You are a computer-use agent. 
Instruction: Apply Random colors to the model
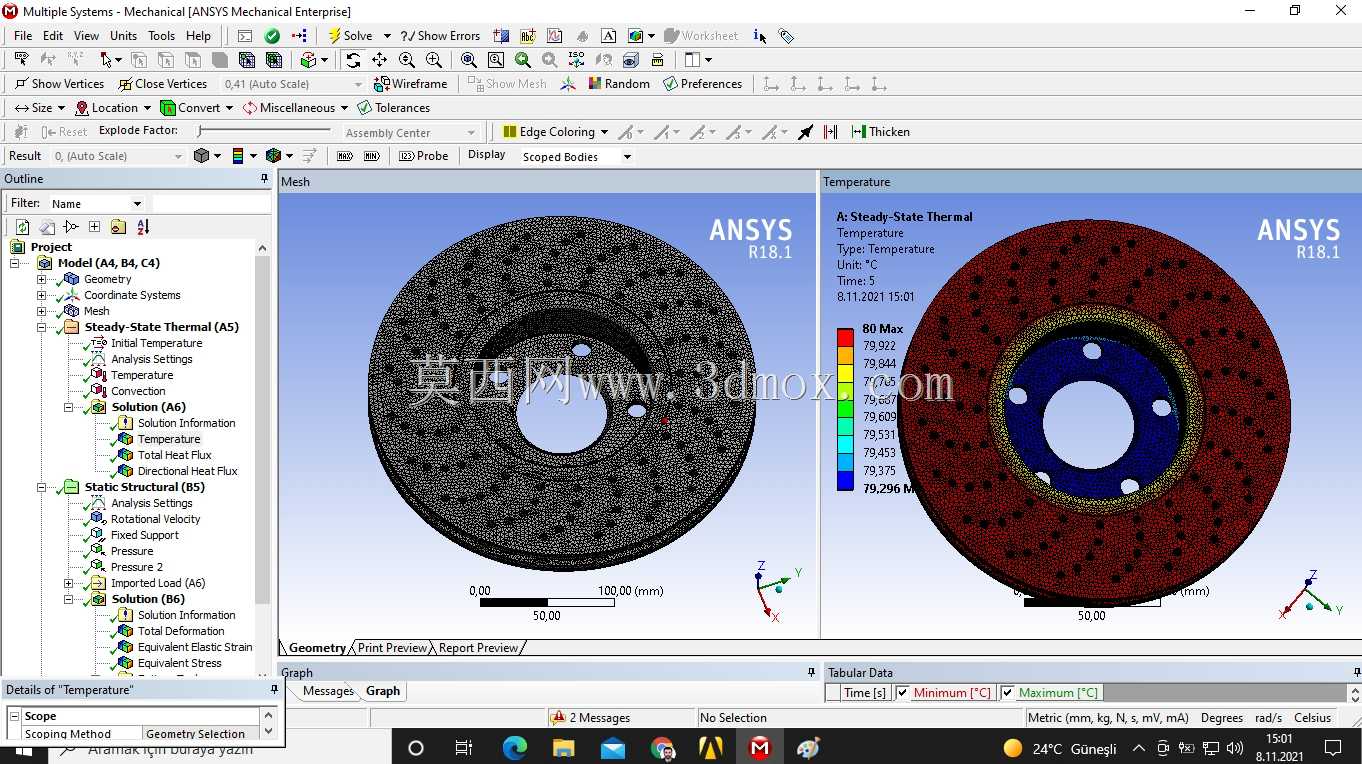[x=618, y=84]
